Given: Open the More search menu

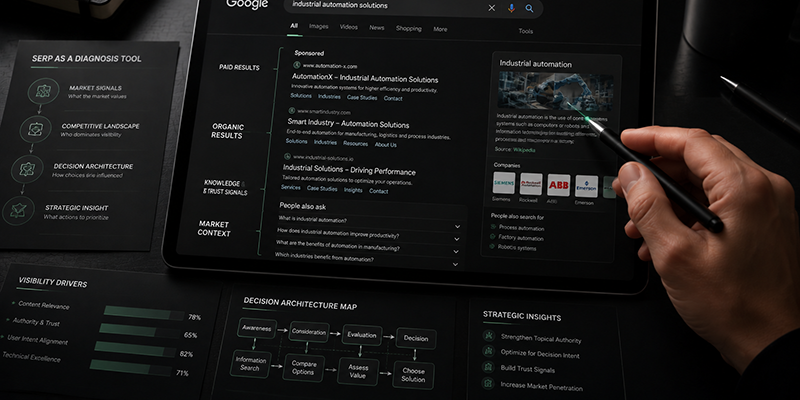Looking at the screenshot, I should [x=440, y=29].
